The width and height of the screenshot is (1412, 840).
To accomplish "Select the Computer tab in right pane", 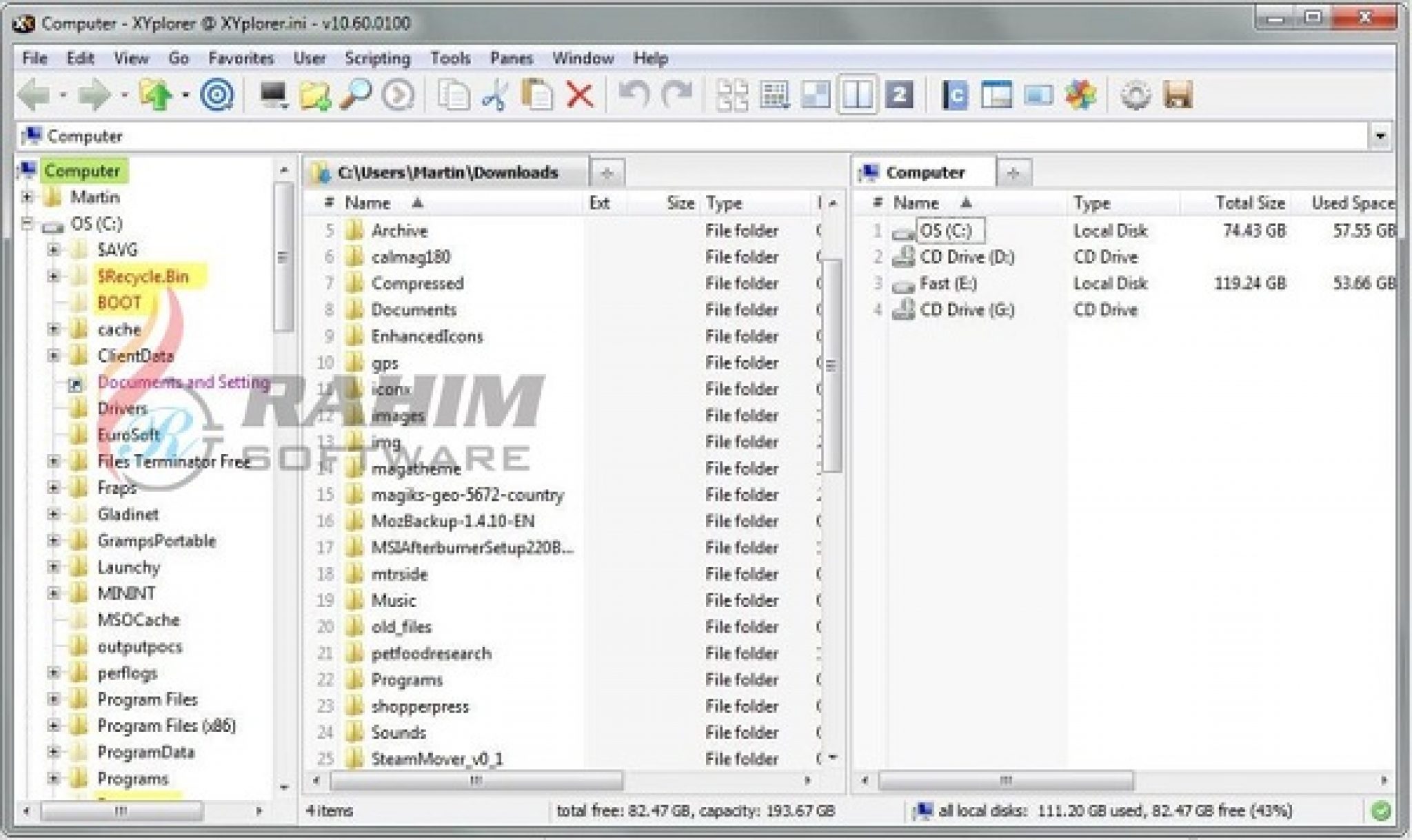I will [x=925, y=172].
